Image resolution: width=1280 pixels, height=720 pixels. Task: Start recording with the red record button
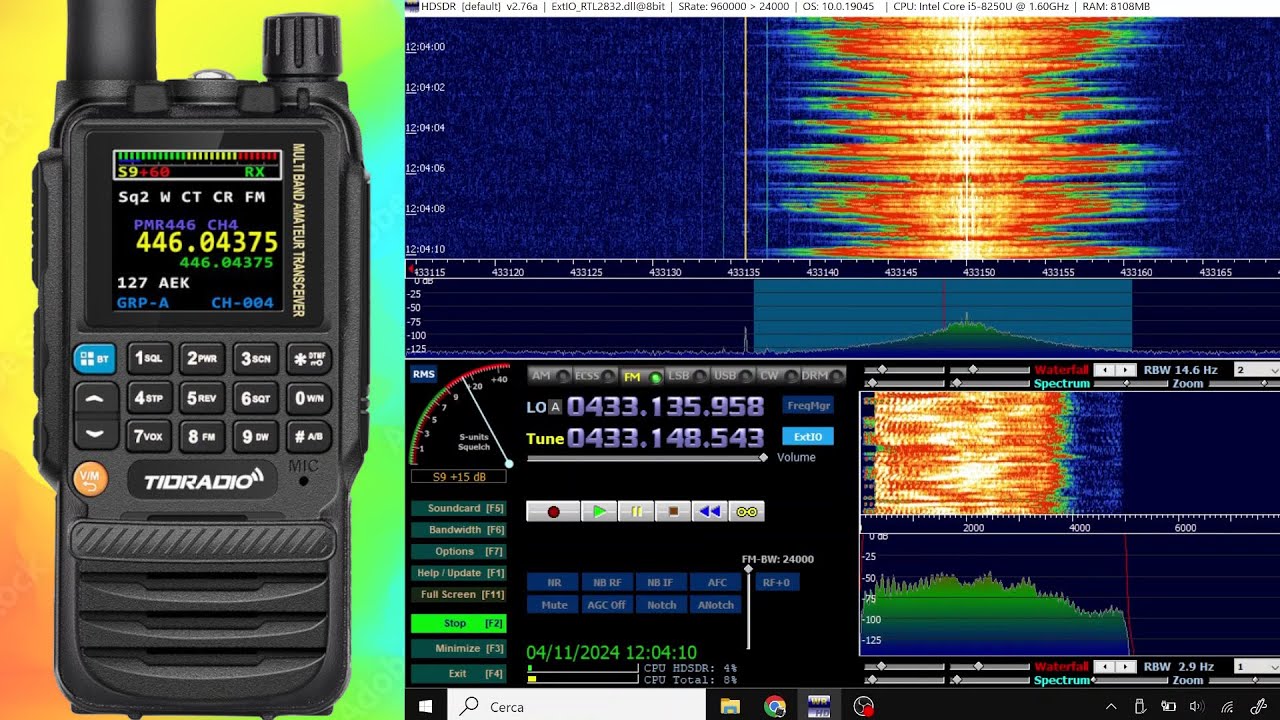[553, 511]
